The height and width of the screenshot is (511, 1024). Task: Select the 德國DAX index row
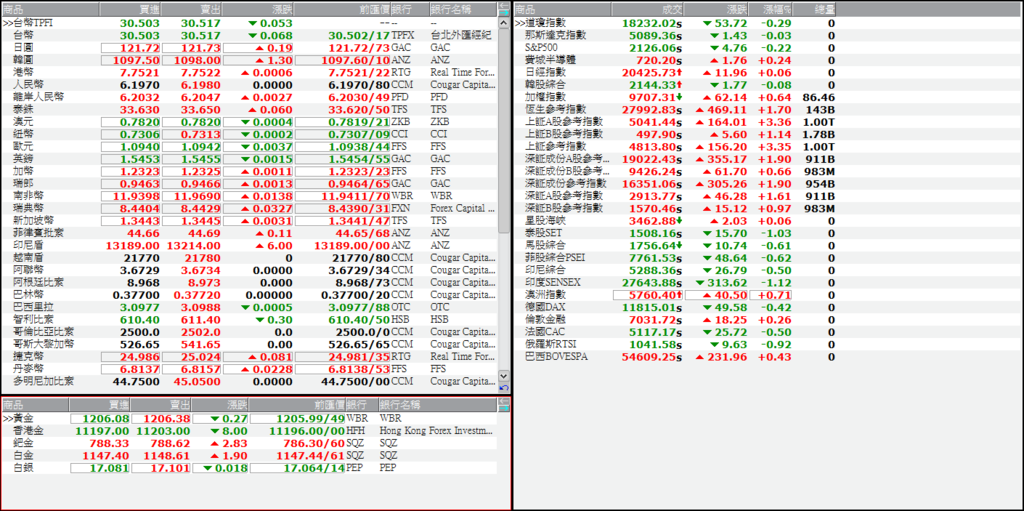click(x=675, y=306)
